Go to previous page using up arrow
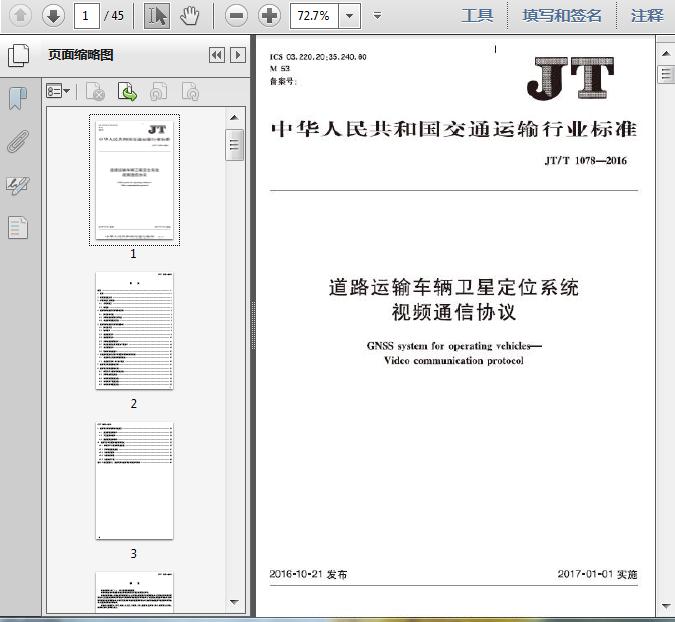Image resolution: width=675 pixels, height=622 pixels. click(20, 16)
